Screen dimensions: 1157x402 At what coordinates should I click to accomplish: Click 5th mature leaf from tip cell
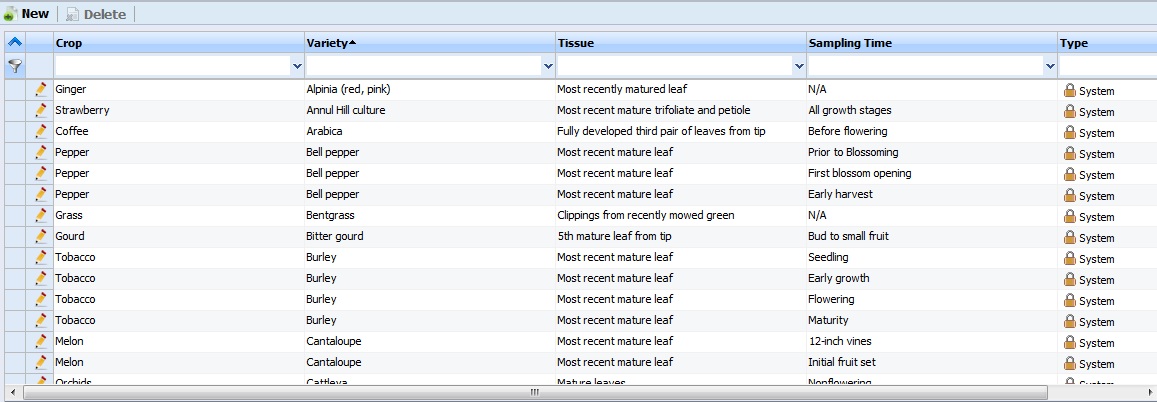pyautogui.click(x=680, y=237)
